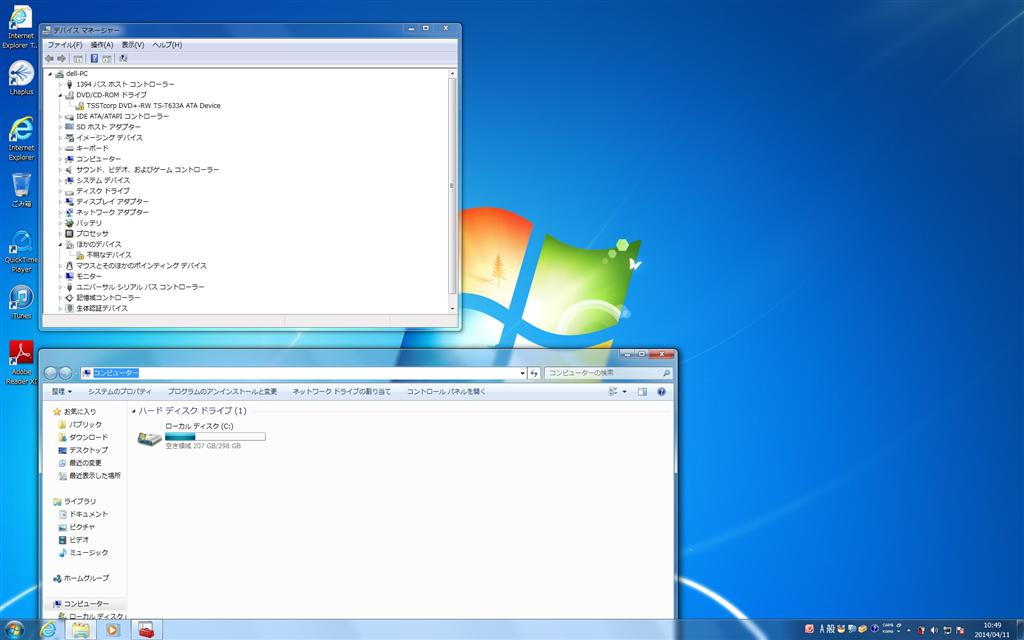Open the address bar history dropdown arrow
This screenshot has height=640, width=1024.
click(522, 373)
